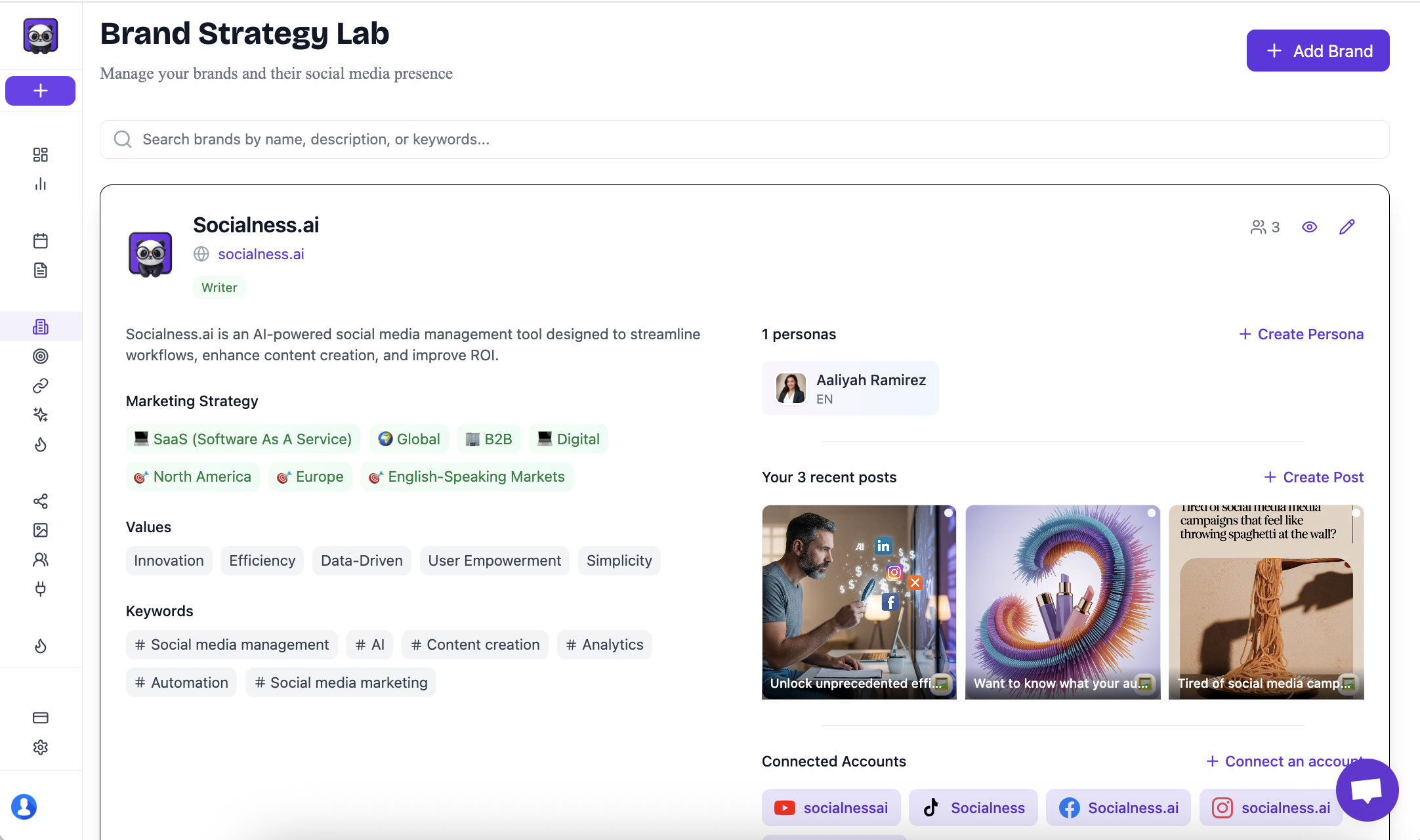Toggle the eye view icon for Socialness.ai
1420x840 pixels.
[1309, 227]
